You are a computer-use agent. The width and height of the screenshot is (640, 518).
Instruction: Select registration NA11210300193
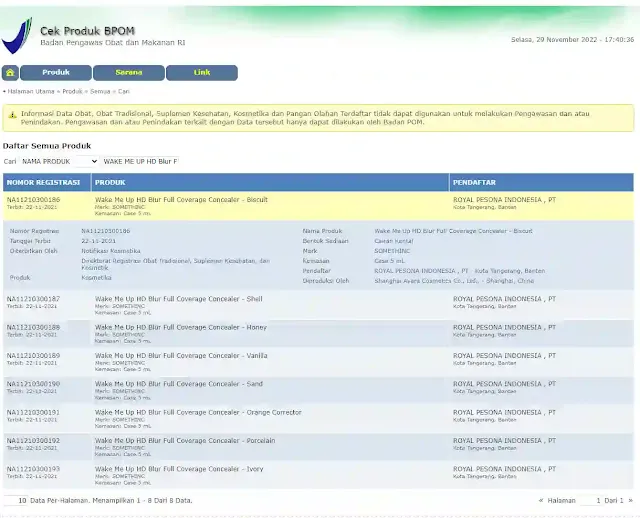(33, 469)
